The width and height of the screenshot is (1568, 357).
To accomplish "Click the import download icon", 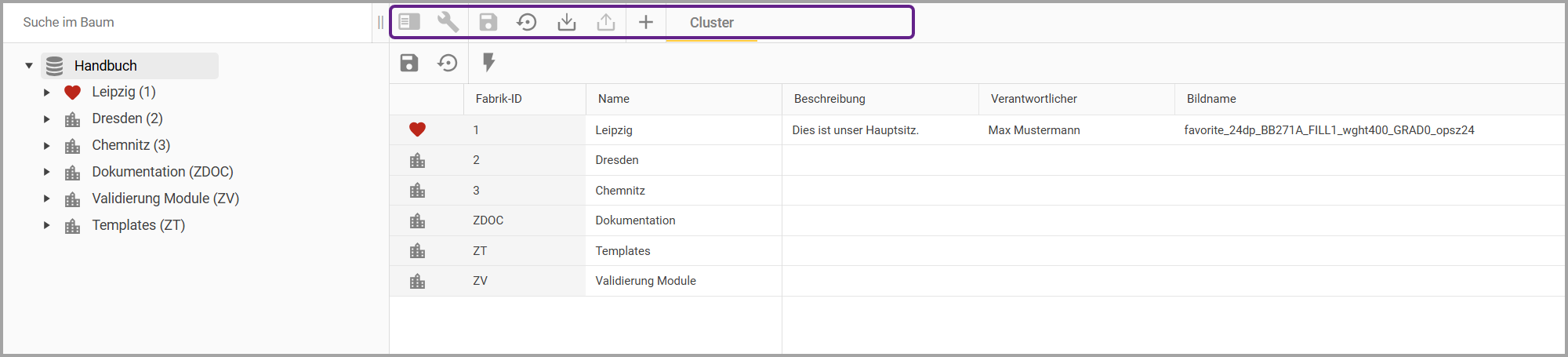I will click(566, 22).
